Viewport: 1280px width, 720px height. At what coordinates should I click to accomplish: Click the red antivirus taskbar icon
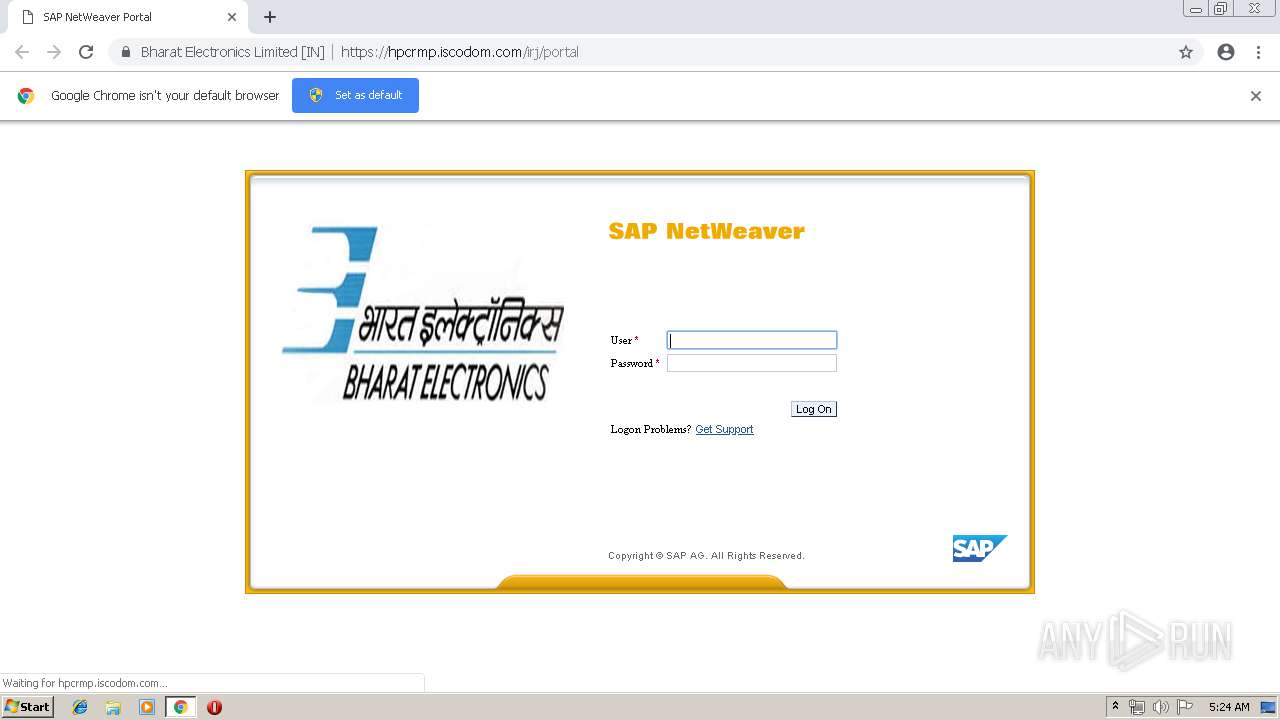214,707
